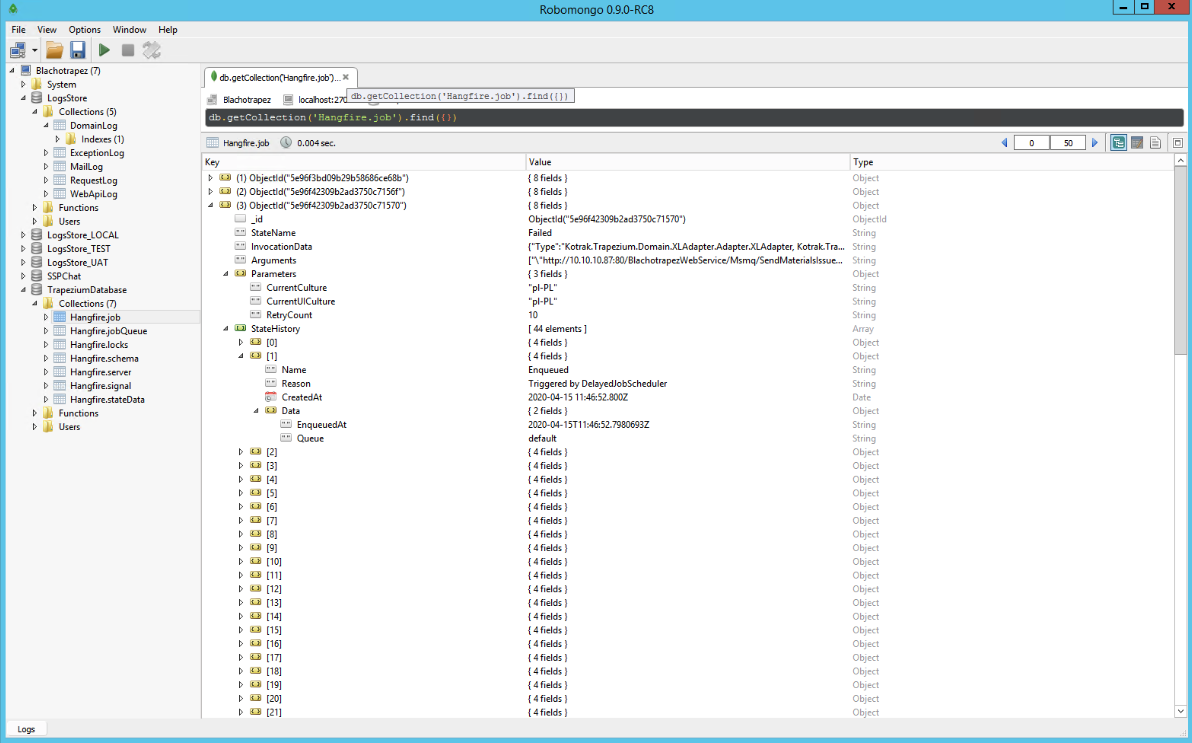Select the LogsStore_TEST database
1192x743 pixels.
point(78,249)
